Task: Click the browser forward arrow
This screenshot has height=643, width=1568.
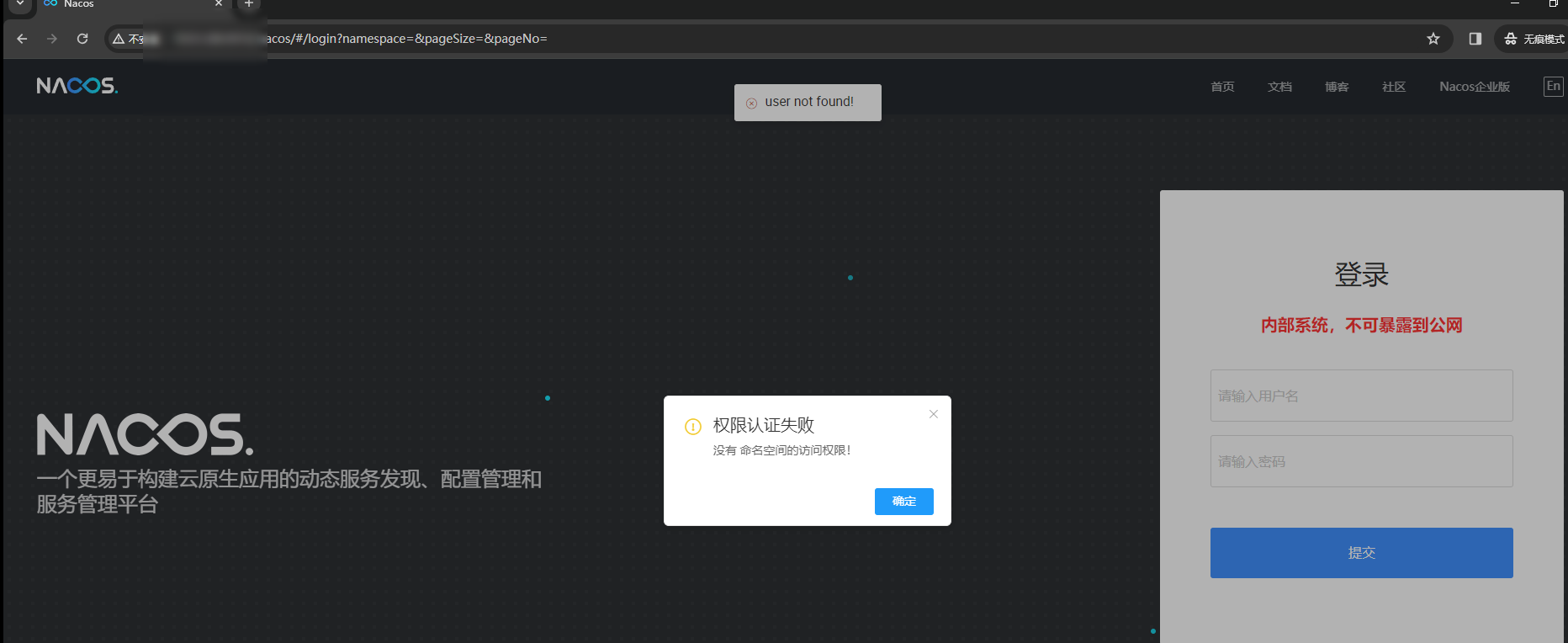Action: pos(52,39)
